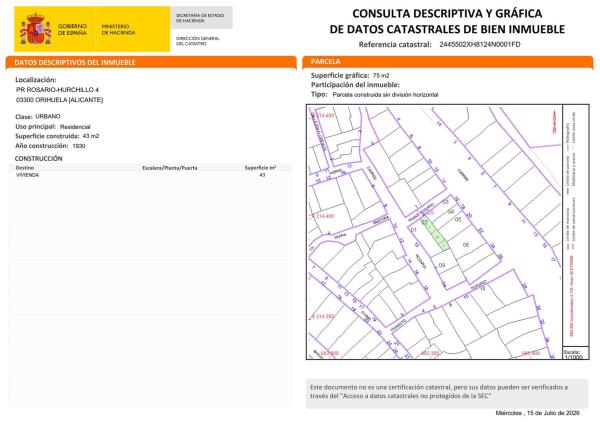The image size is (600, 423).
Task: Click the address 'PR ROSARIO-HURCHILLO 4'
Action: [57, 90]
